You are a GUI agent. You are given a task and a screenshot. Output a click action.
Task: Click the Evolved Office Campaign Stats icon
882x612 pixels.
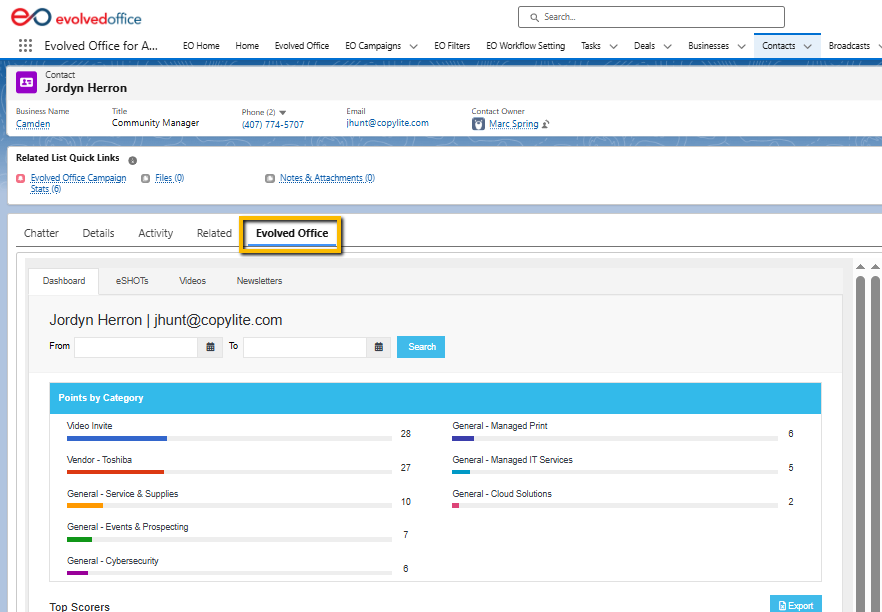pos(21,178)
